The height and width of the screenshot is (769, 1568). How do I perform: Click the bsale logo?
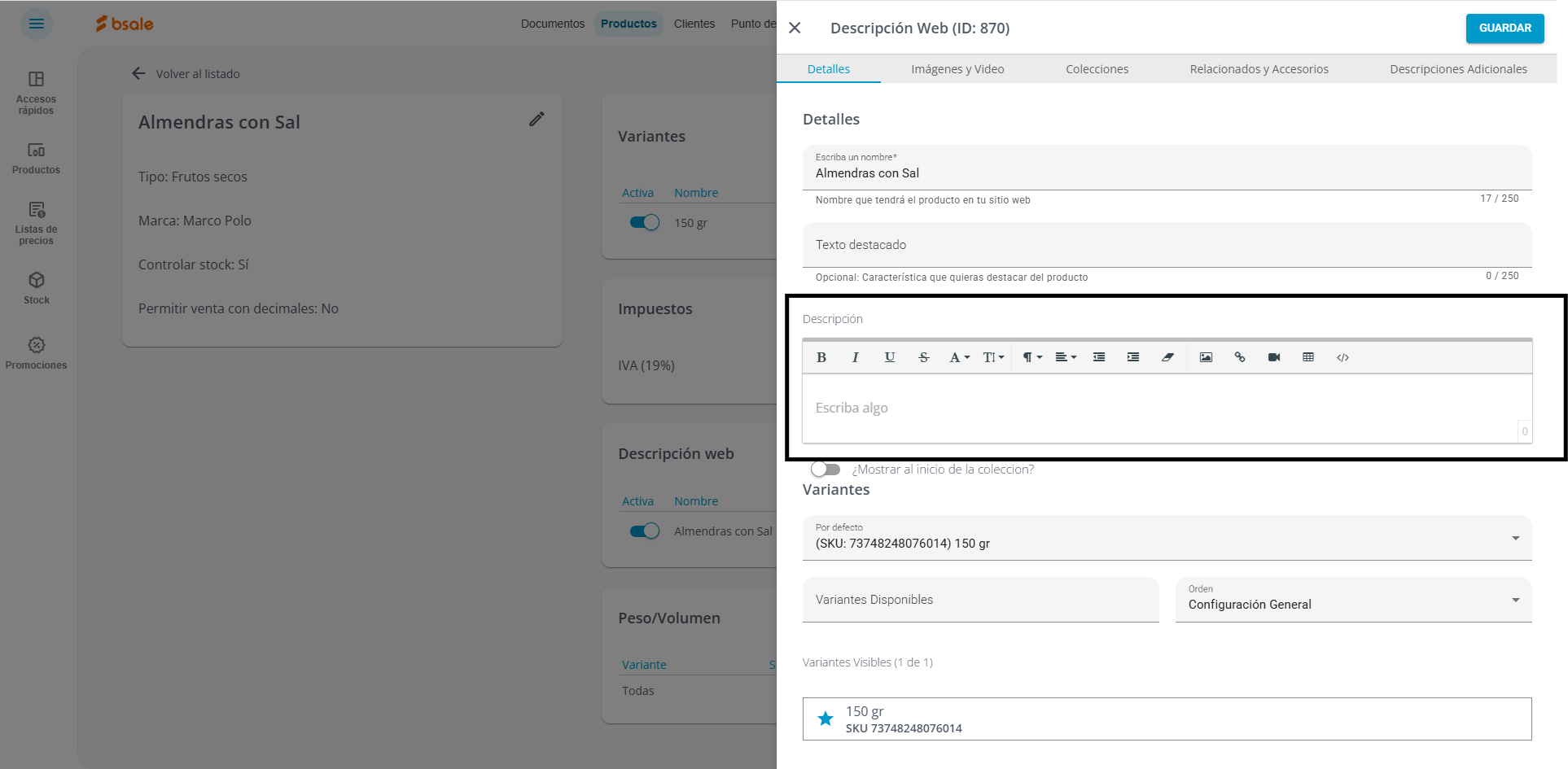[x=125, y=24]
